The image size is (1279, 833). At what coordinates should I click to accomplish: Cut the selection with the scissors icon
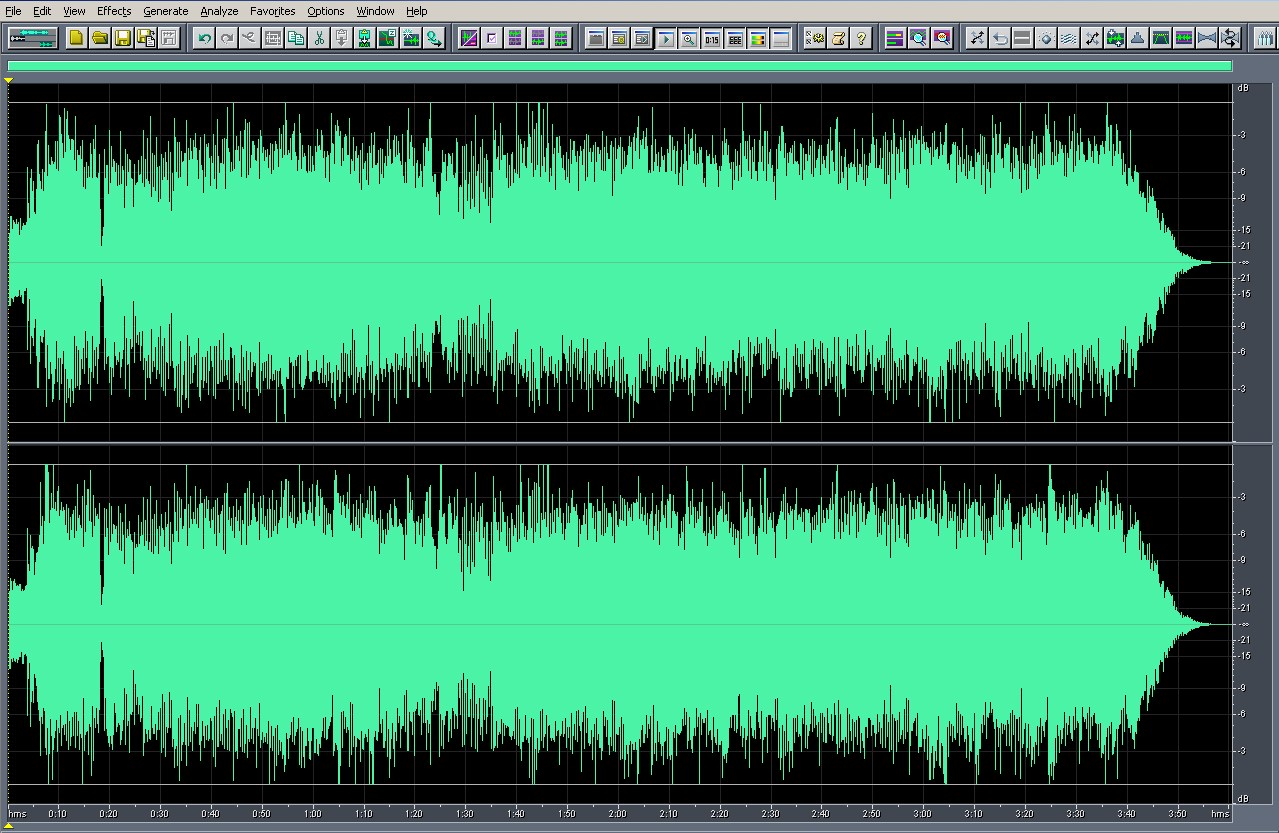[x=319, y=38]
